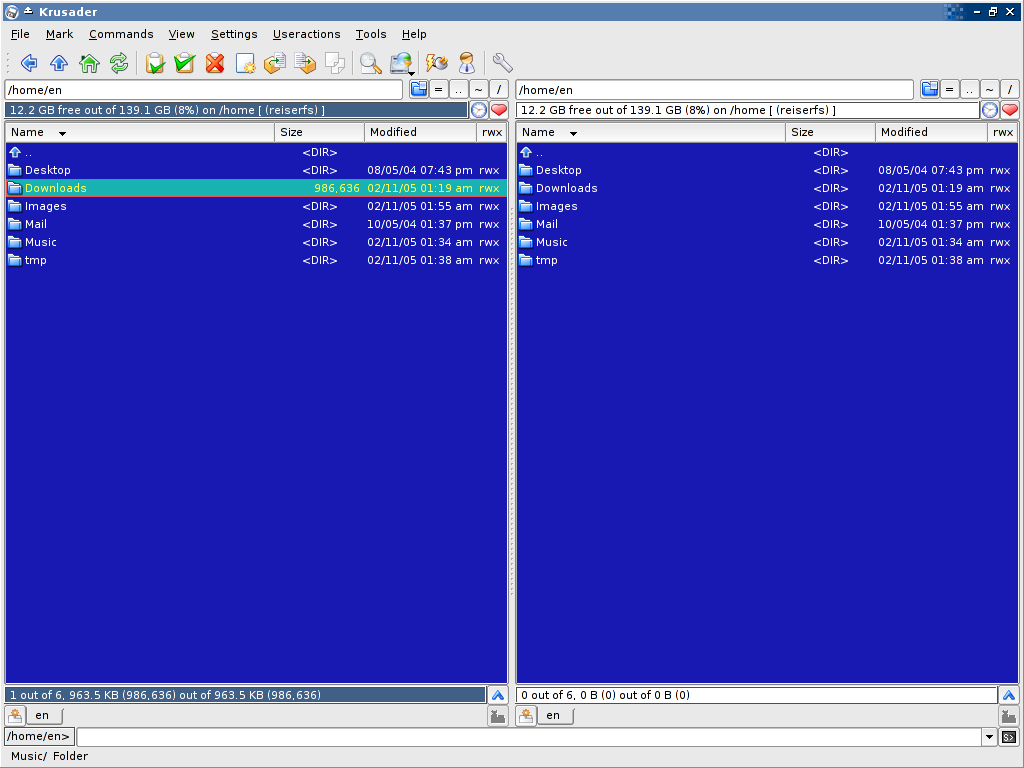Click the Pack files into archive icon
The width and height of the screenshot is (1024, 768).
305,63
